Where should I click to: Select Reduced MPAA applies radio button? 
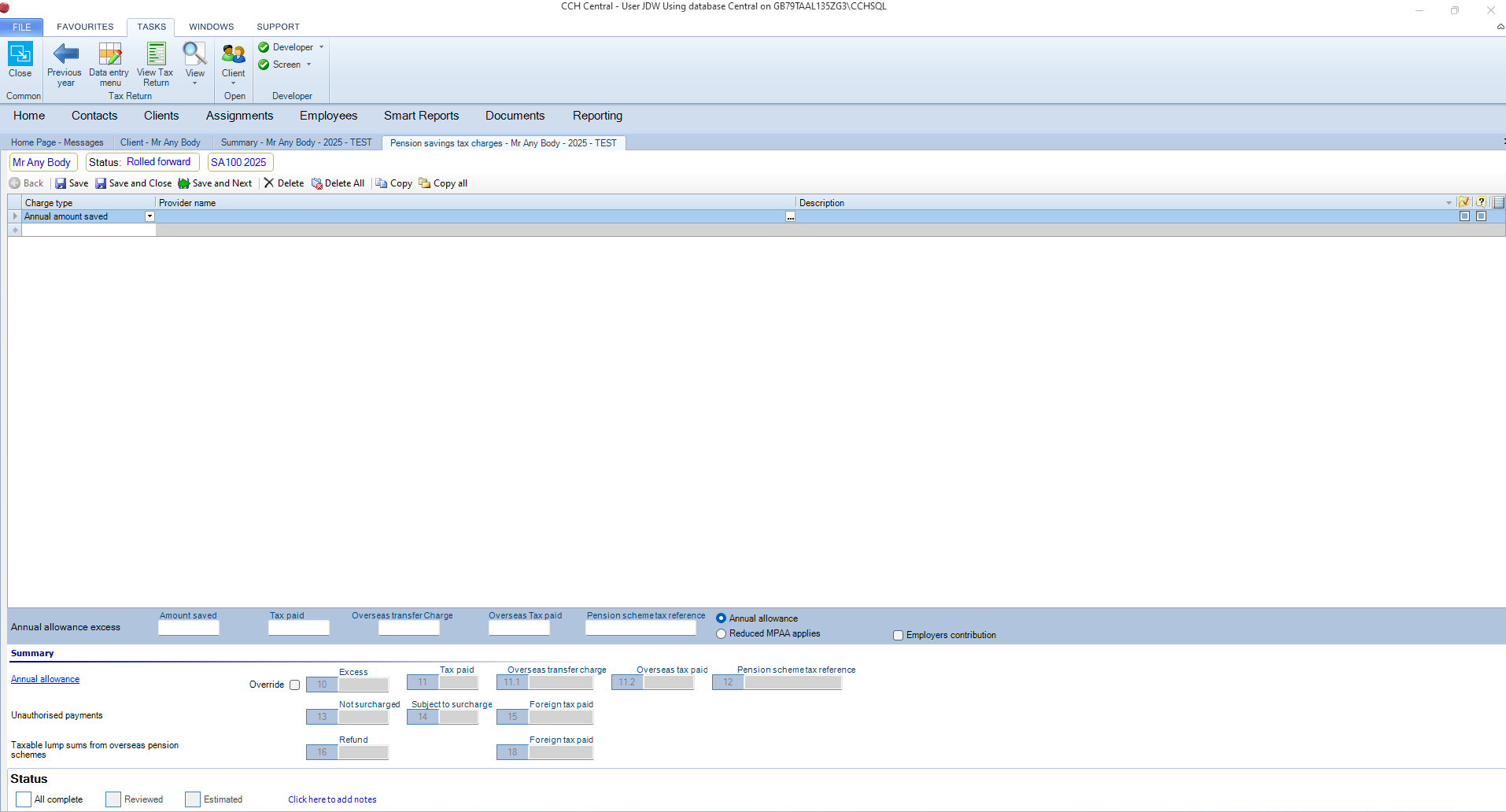(721, 633)
